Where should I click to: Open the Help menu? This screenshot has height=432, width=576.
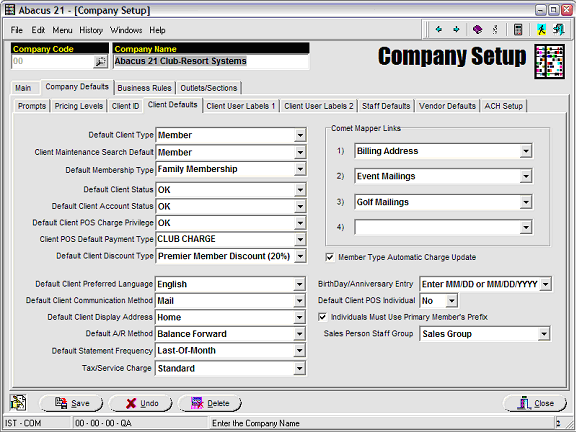point(157,30)
